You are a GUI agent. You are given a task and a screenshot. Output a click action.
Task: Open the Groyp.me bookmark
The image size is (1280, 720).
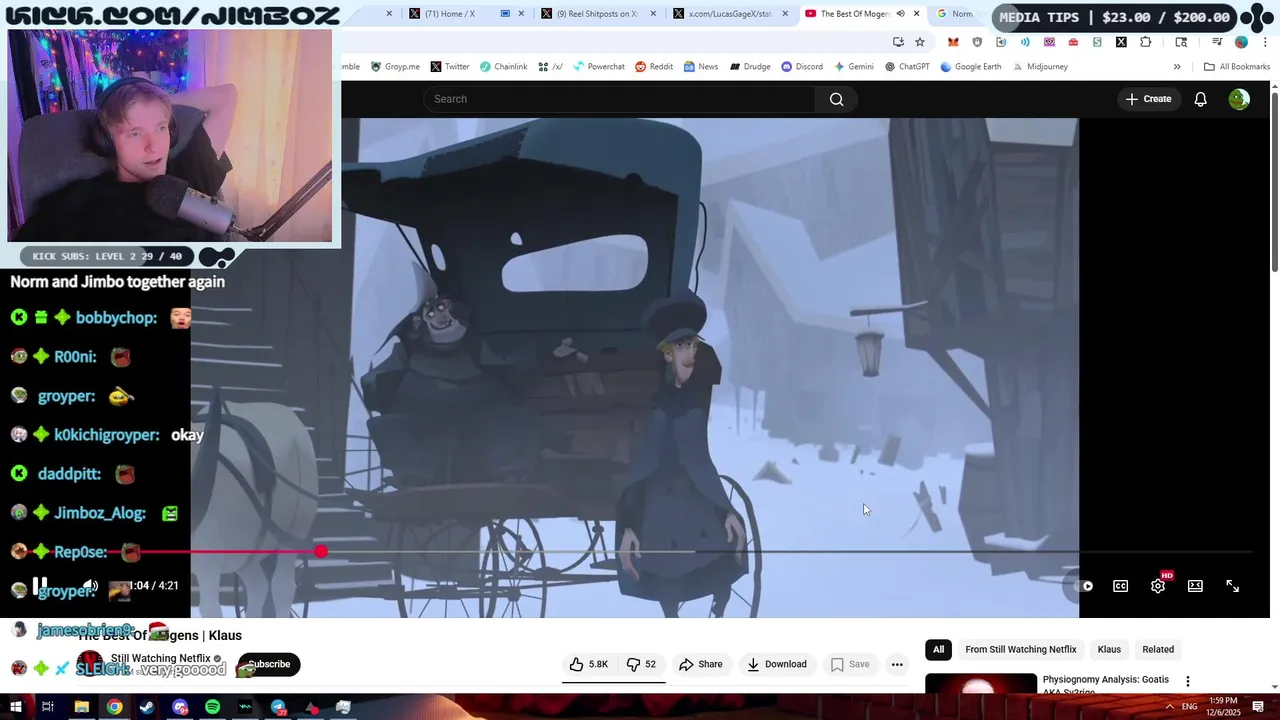tap(395, 67)
